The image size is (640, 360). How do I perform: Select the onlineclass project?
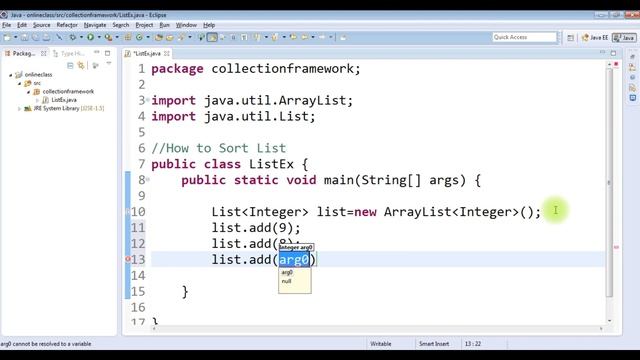click(x=38, y=75)
